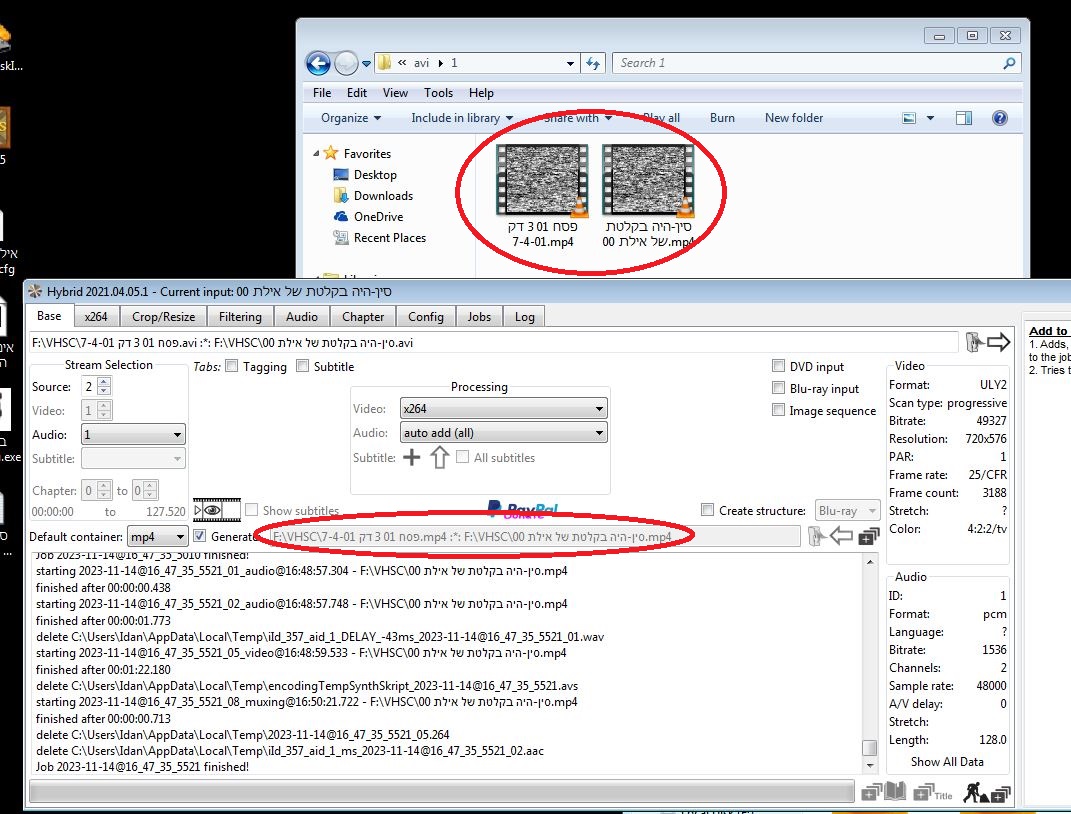
Task: Expand the Default container mp4 dropdown
Action: coord(157,538)
